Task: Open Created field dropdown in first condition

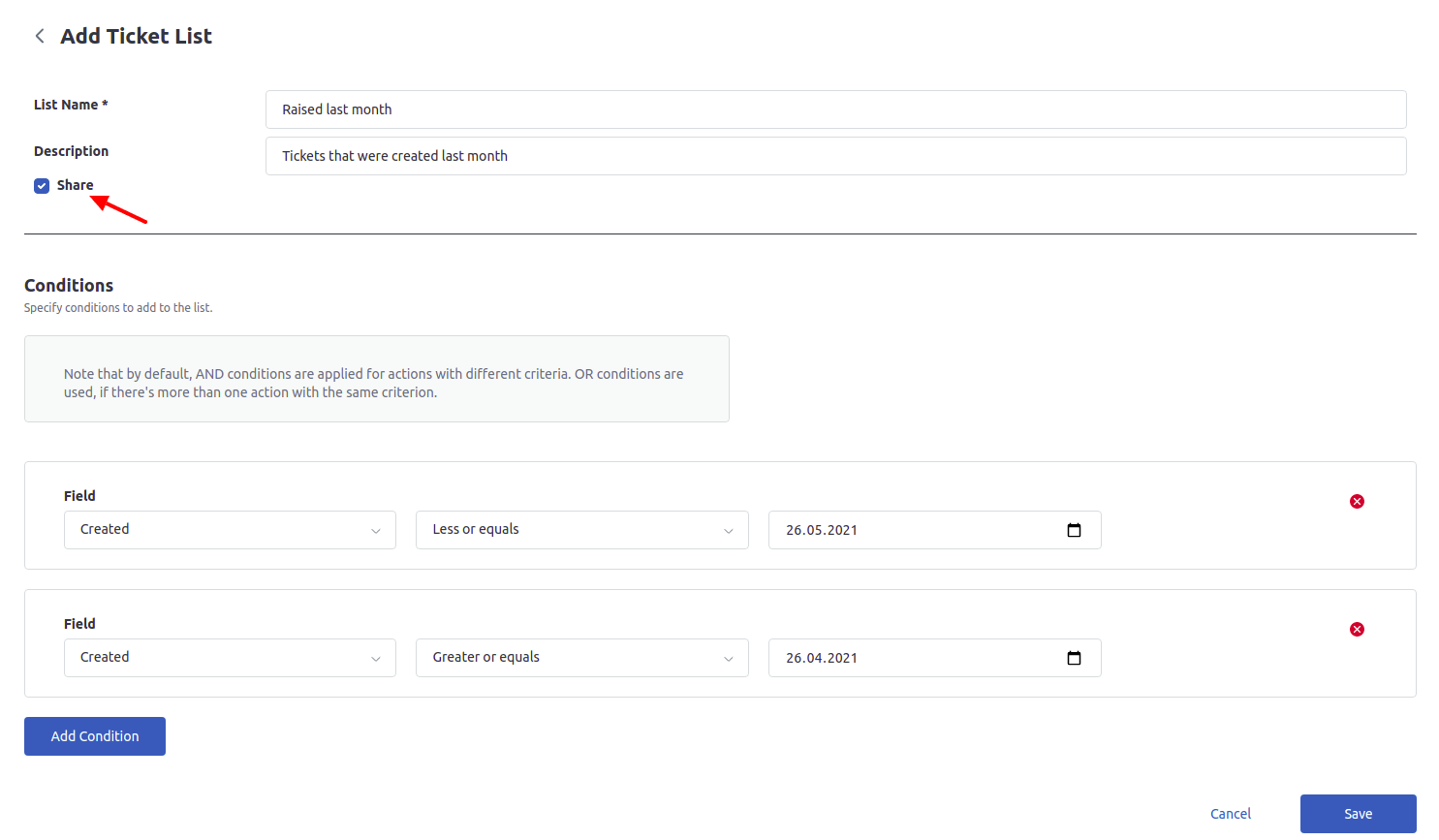Action: 230,530
